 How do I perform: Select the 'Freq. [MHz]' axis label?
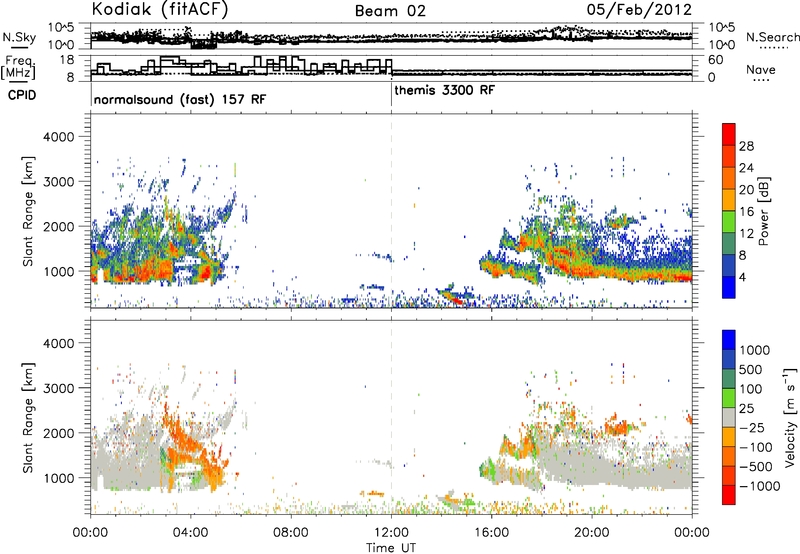pos(19,68)
